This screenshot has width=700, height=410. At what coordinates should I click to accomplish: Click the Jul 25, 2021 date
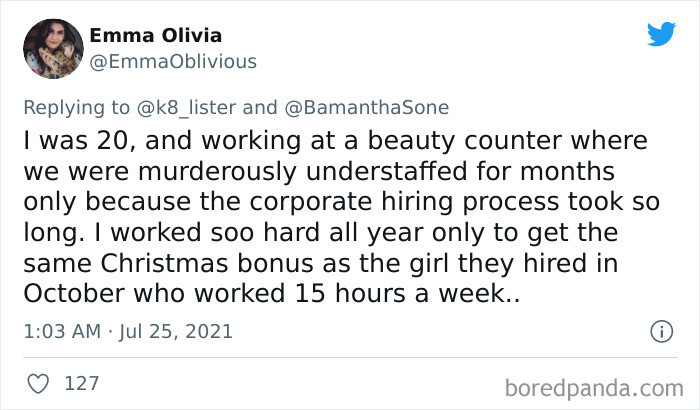(178, 330)
